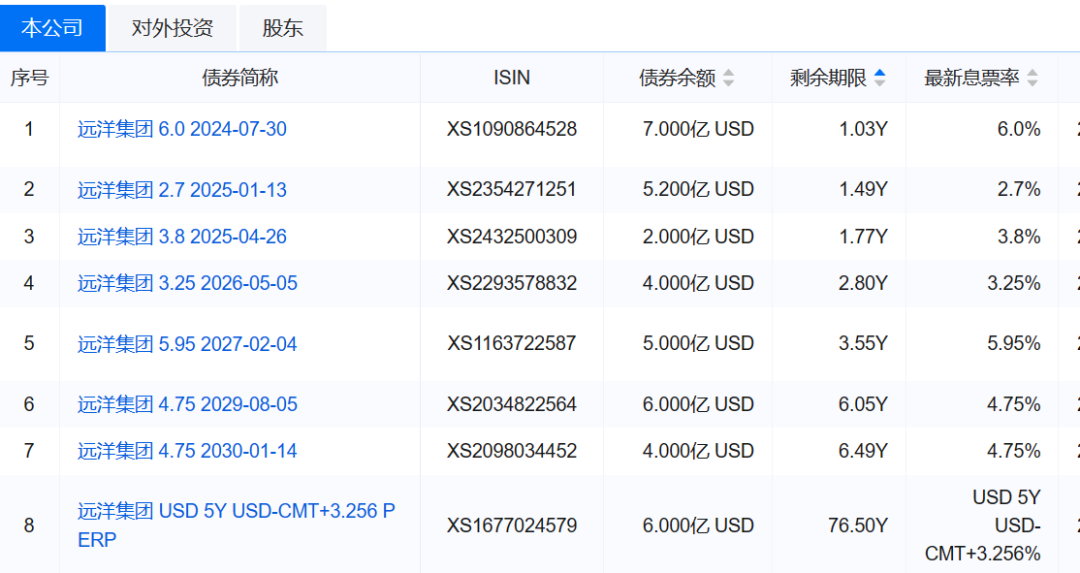Click remaining term 1.49Y
The width and height of the screenshot is (1080, 573).
[x=863, y=189]
